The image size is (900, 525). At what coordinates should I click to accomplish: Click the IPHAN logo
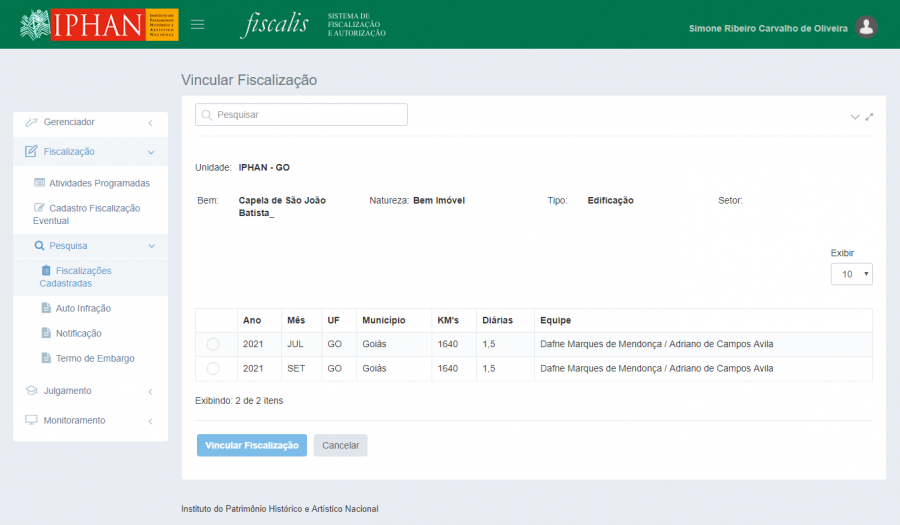point(99,25)
